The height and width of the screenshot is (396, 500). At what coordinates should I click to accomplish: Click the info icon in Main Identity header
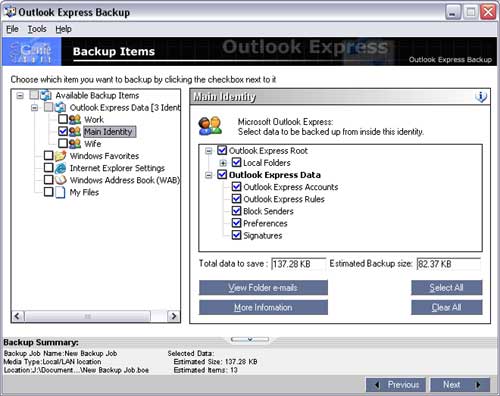pos(481,97)
